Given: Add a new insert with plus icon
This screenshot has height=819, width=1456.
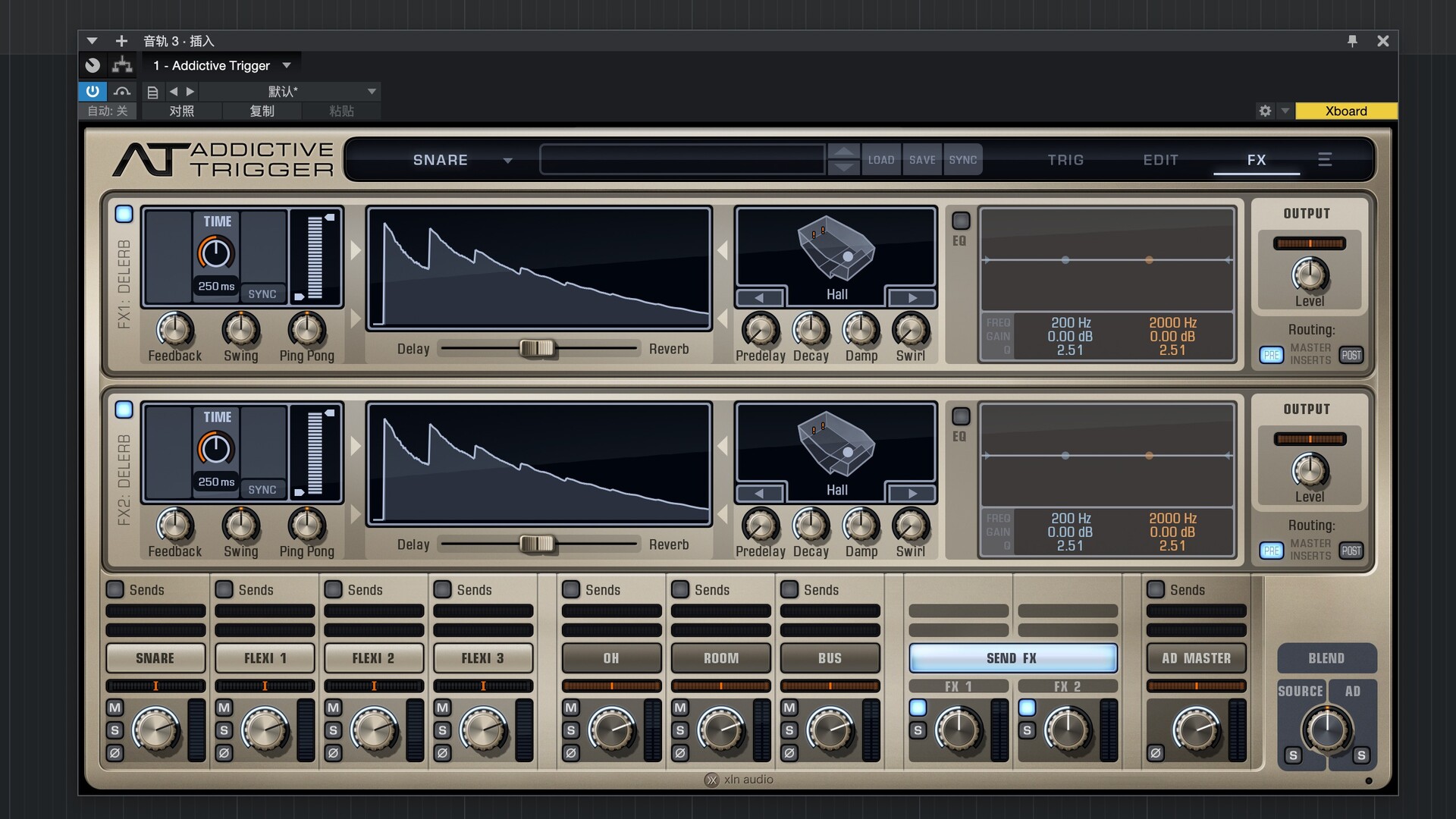Looking at the screenshot, I should click(x=121, y=41).
